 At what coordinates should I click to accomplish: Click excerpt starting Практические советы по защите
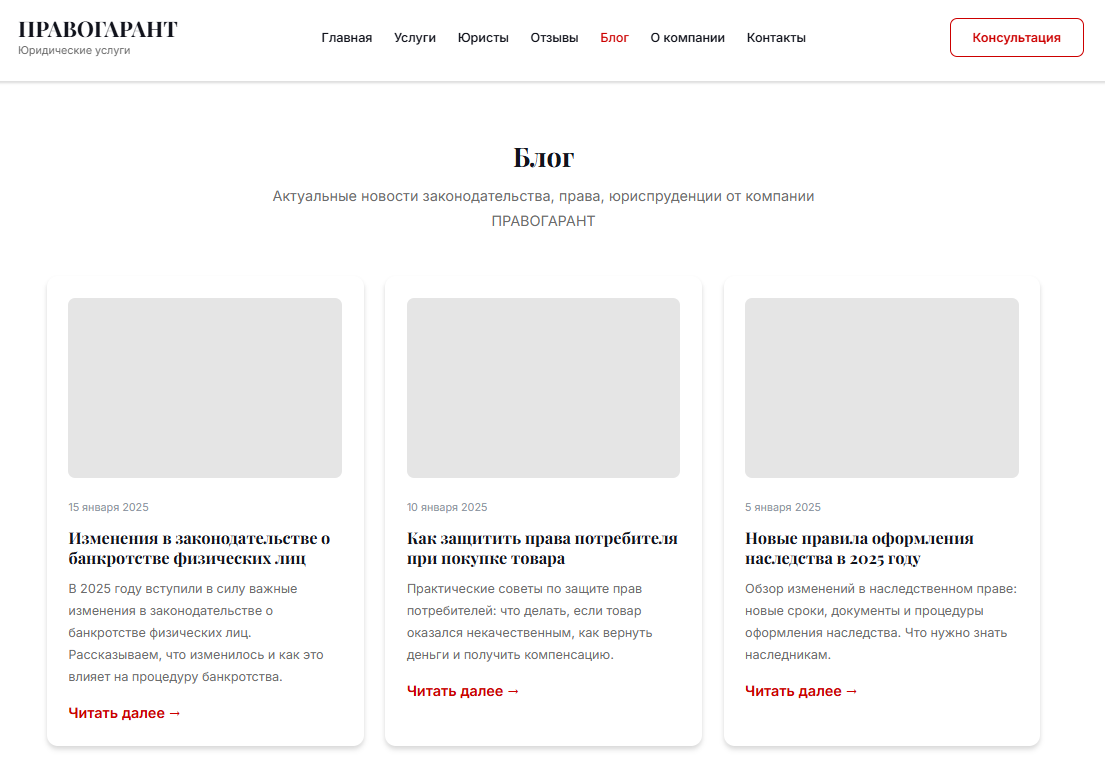[529, 622]
